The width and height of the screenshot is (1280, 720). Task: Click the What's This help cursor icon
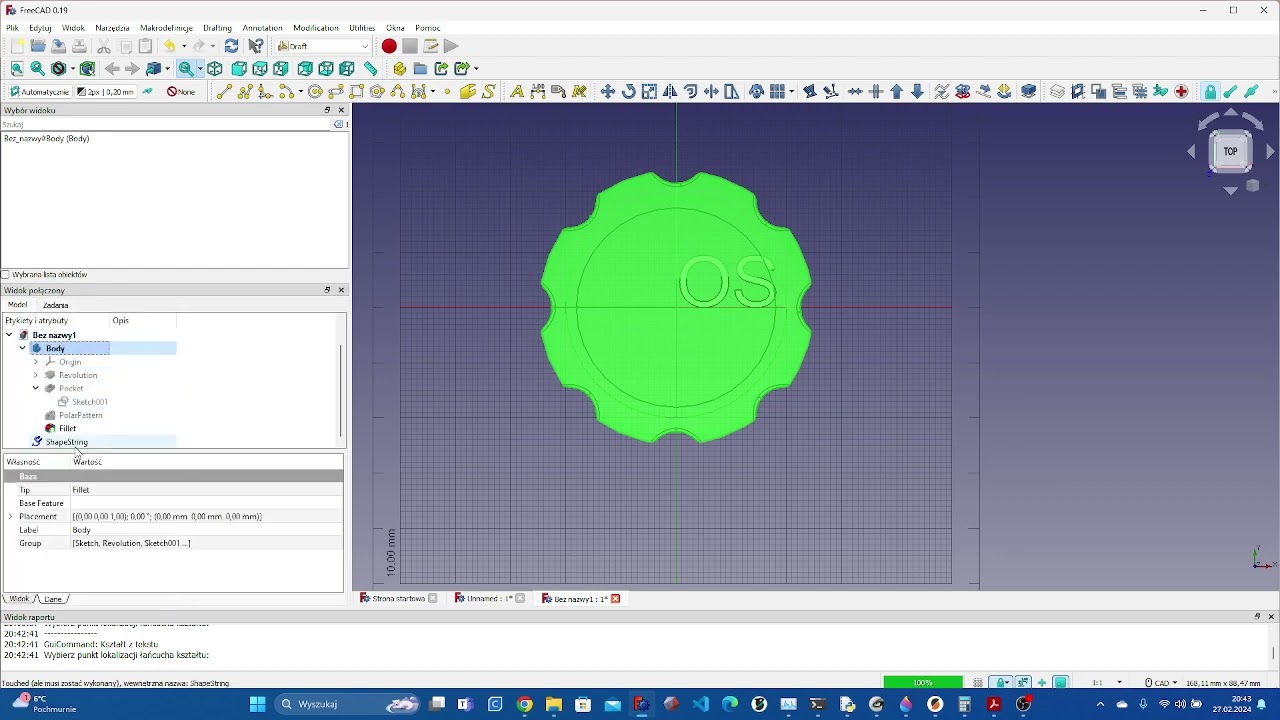[x=256, y=46]
